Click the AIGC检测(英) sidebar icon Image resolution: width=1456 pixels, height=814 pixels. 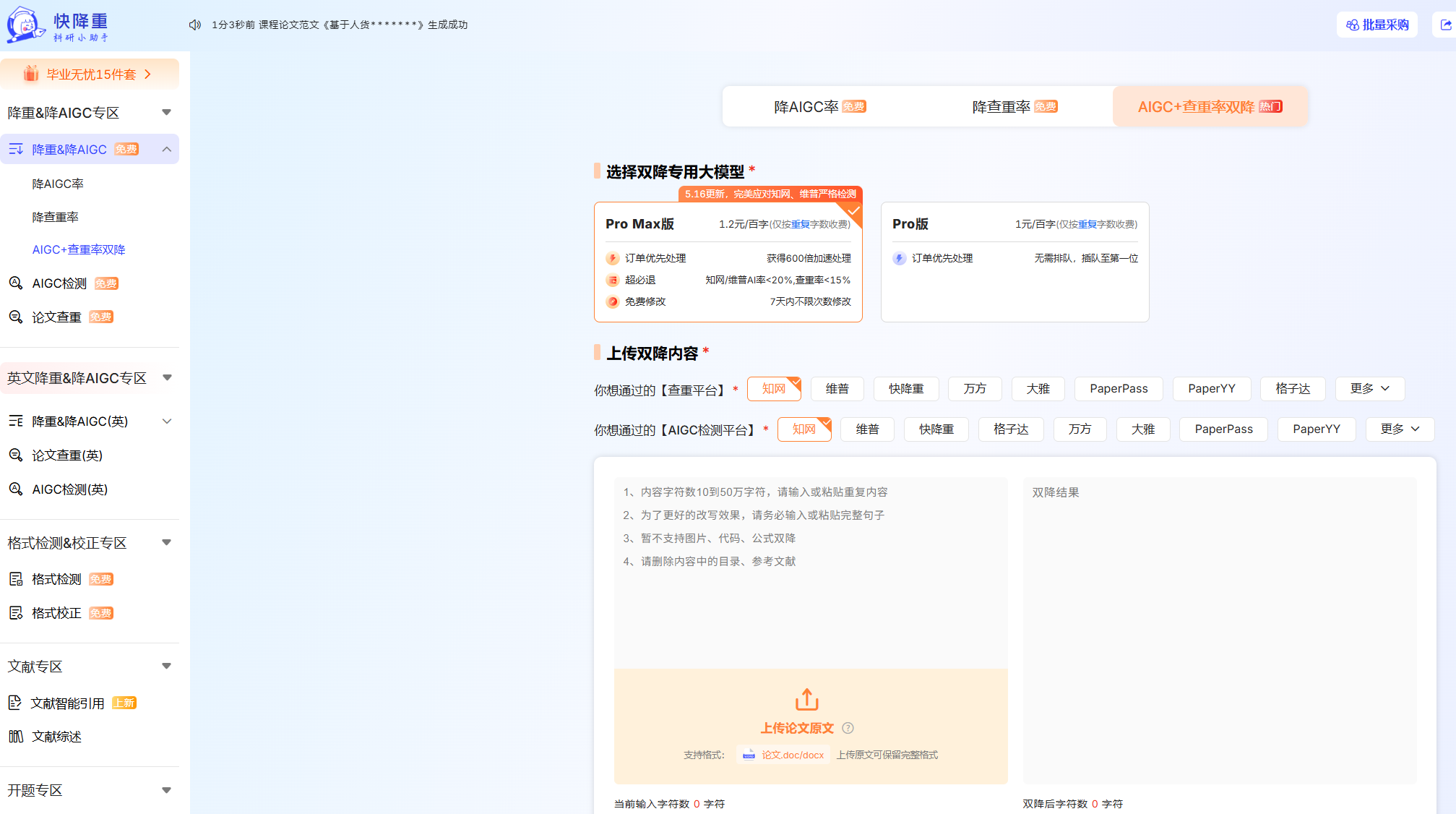16,489
